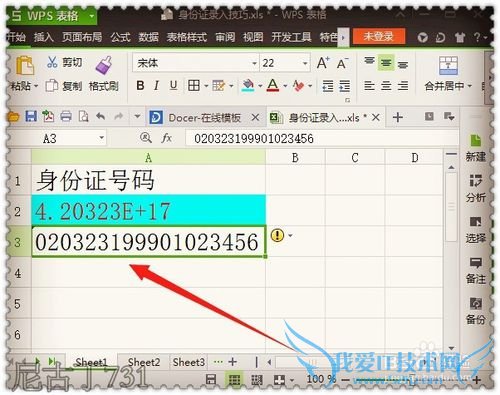
Task: Open the Name Box dropdown arrow
Action: pyautogui.click(x=101, y=138)
